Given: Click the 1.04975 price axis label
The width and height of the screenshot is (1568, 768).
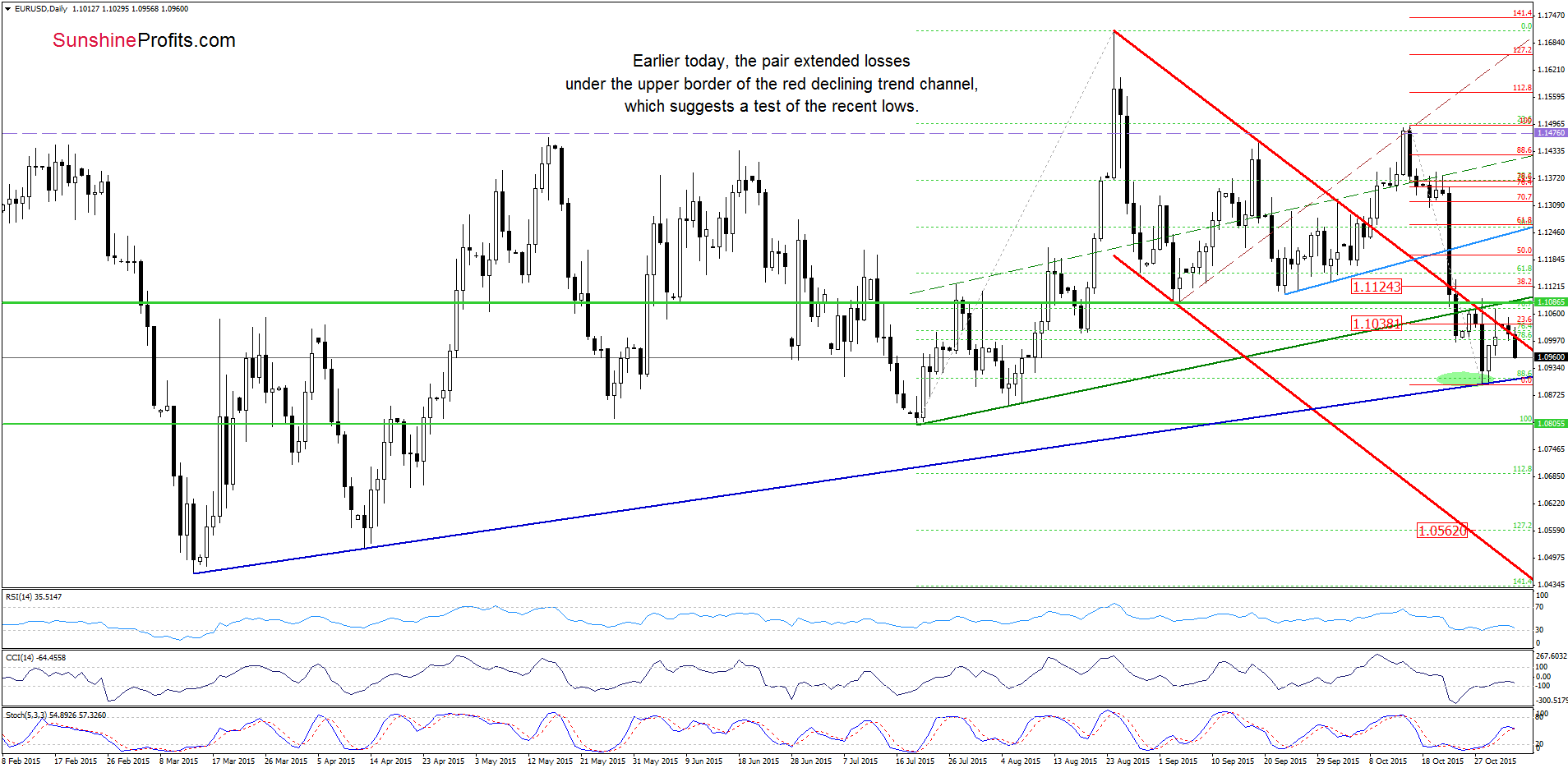Looking at the screenshot, I should (x=1551, y=558).
